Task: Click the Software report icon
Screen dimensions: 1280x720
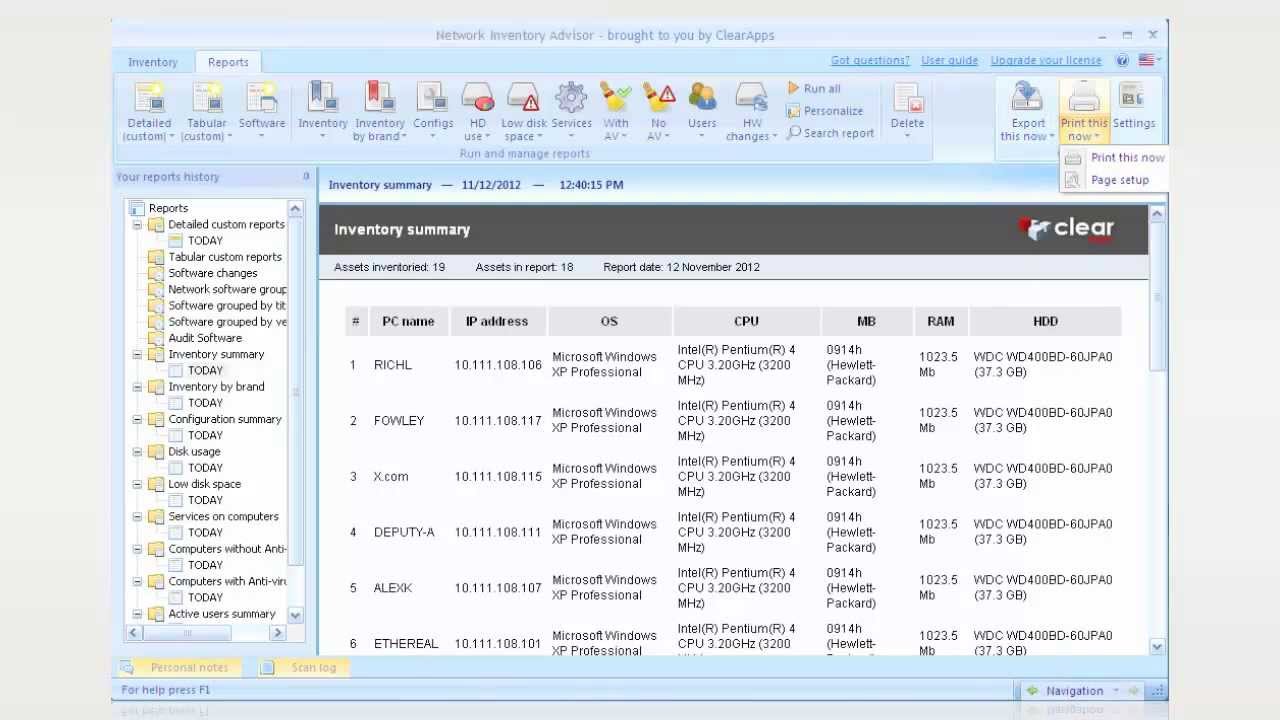Action: 262,98
